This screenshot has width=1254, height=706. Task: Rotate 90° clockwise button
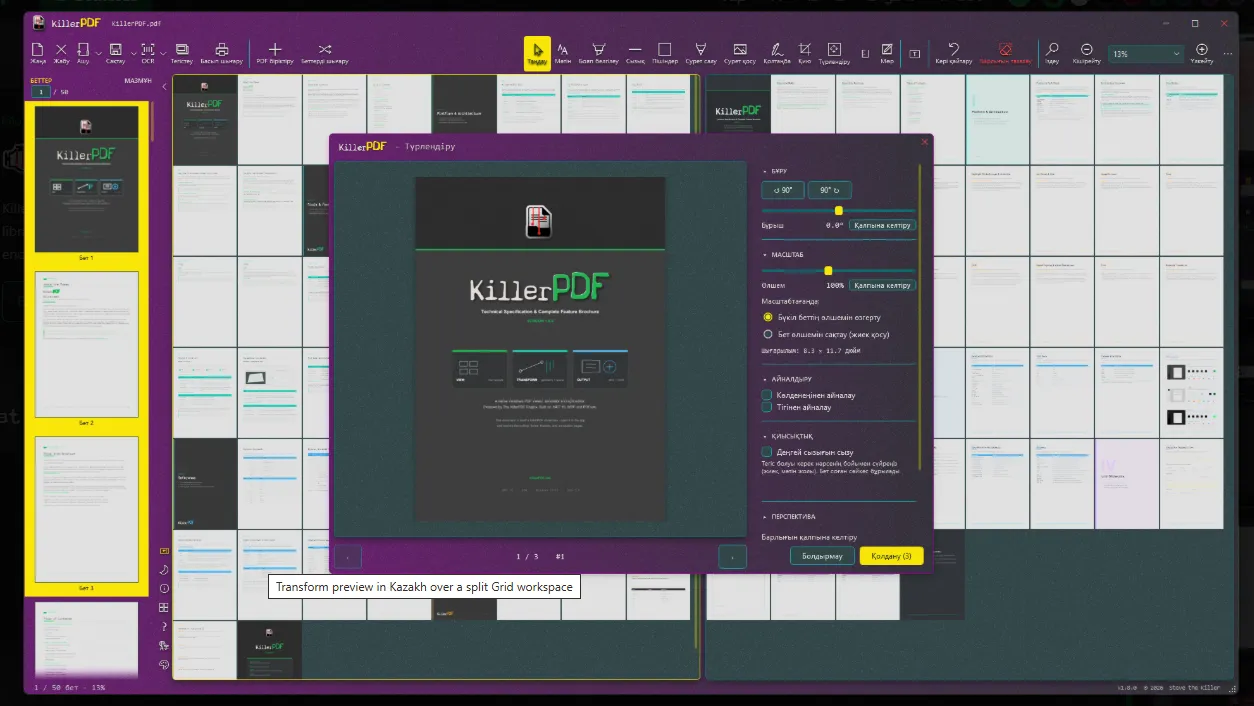[x=830, y=190]
